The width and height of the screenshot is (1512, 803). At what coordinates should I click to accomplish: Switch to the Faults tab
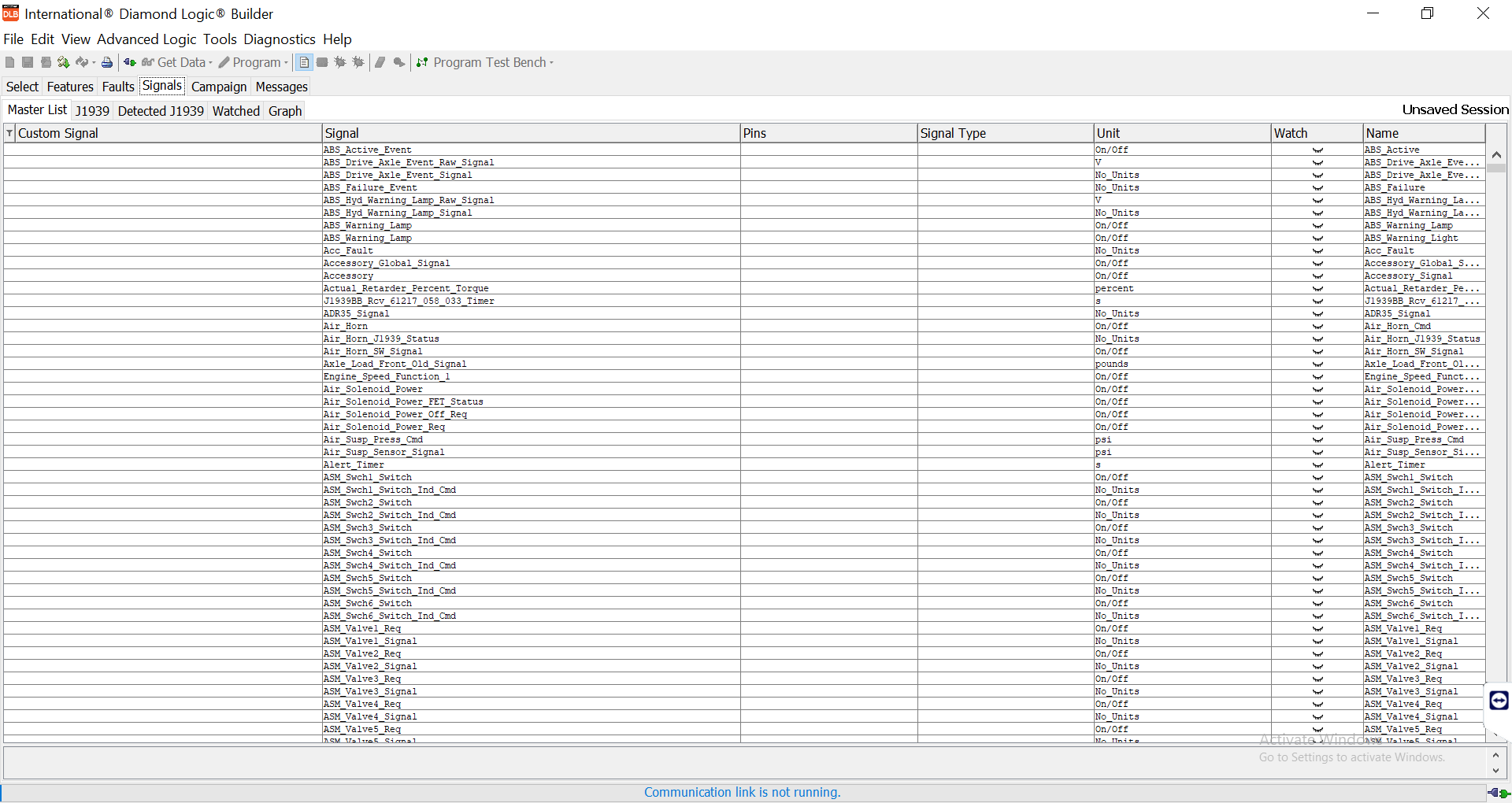click(118, 87)
